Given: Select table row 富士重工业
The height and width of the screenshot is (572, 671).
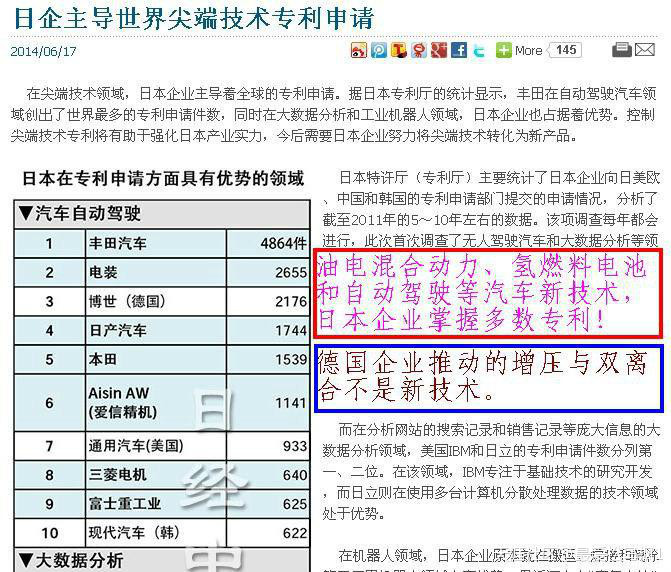Looking at the screenshot, I should (162, 504).
